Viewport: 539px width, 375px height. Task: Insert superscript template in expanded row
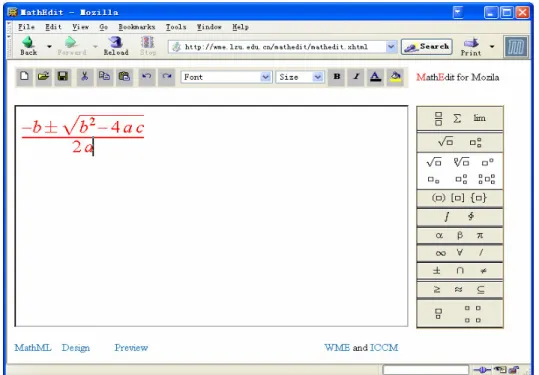coord(487,162)
